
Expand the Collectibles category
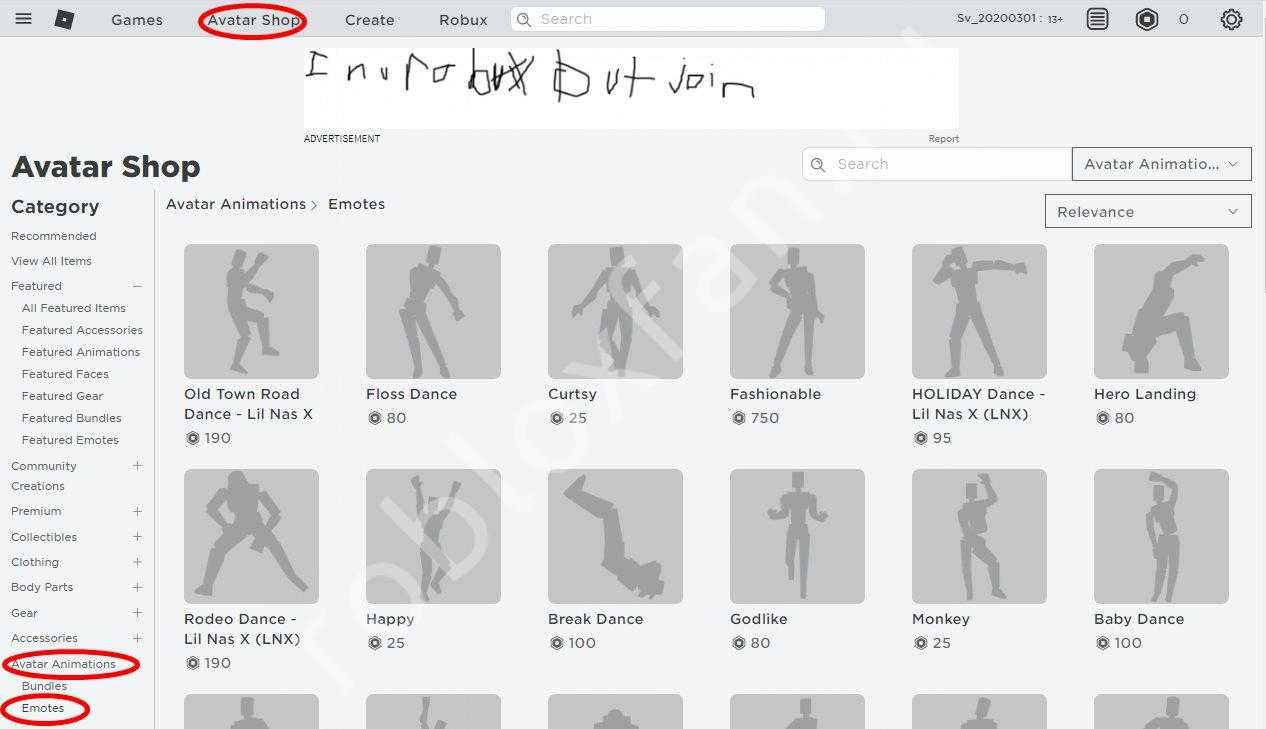click(x=137, y=537)
